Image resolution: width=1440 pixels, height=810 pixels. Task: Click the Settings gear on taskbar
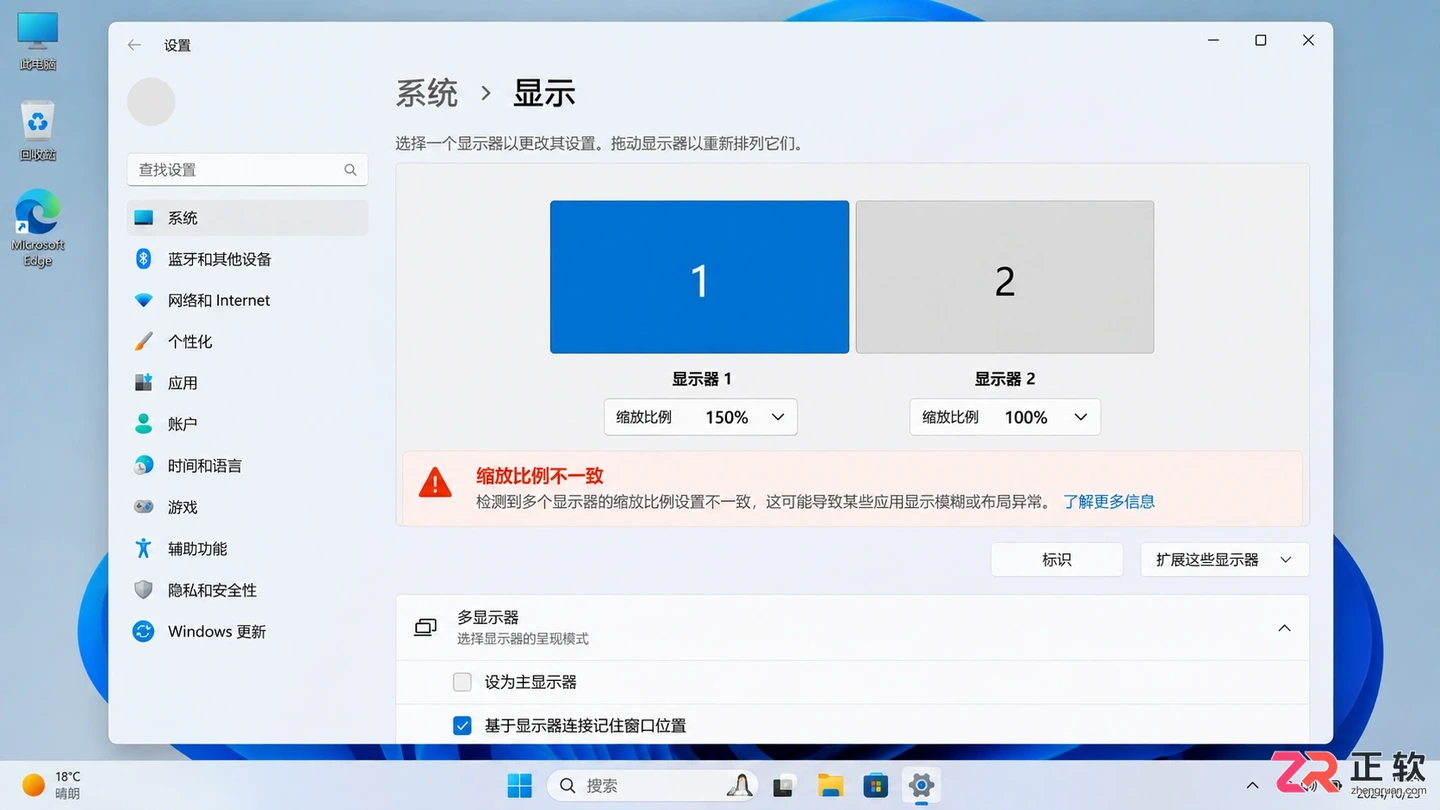[x=921, y=786]
